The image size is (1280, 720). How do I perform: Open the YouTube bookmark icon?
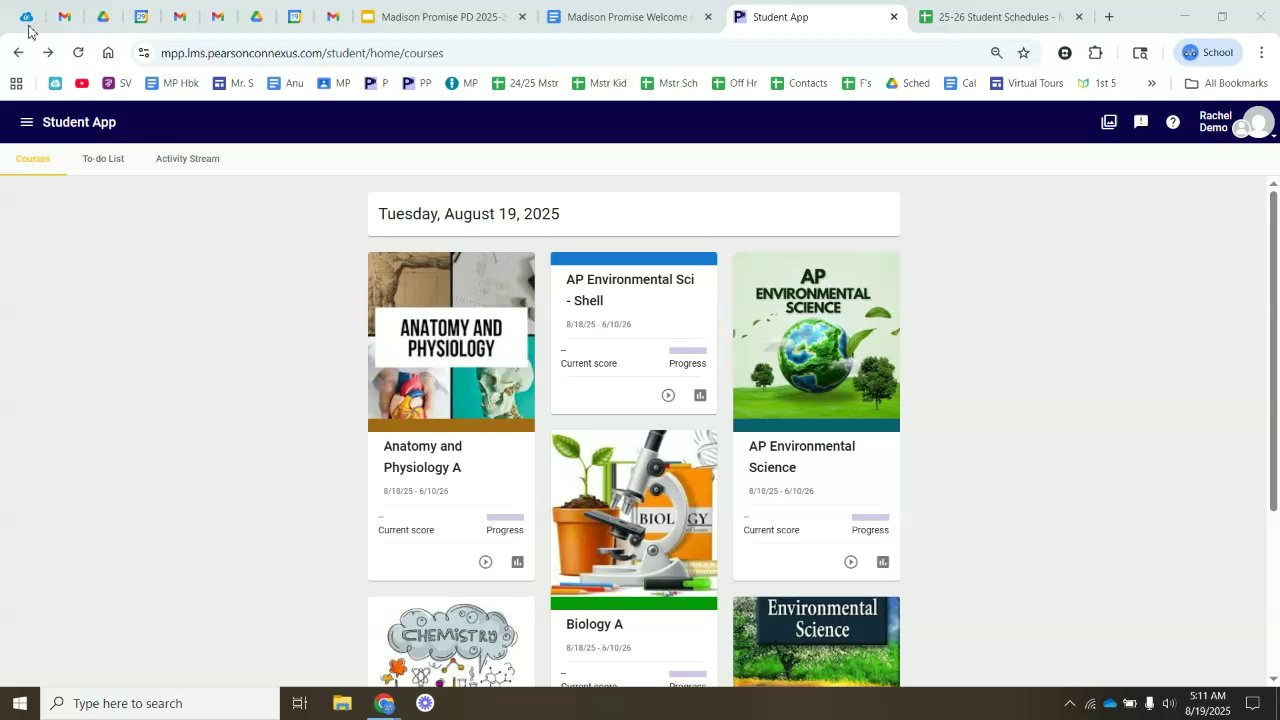click(x=82, y=83)
